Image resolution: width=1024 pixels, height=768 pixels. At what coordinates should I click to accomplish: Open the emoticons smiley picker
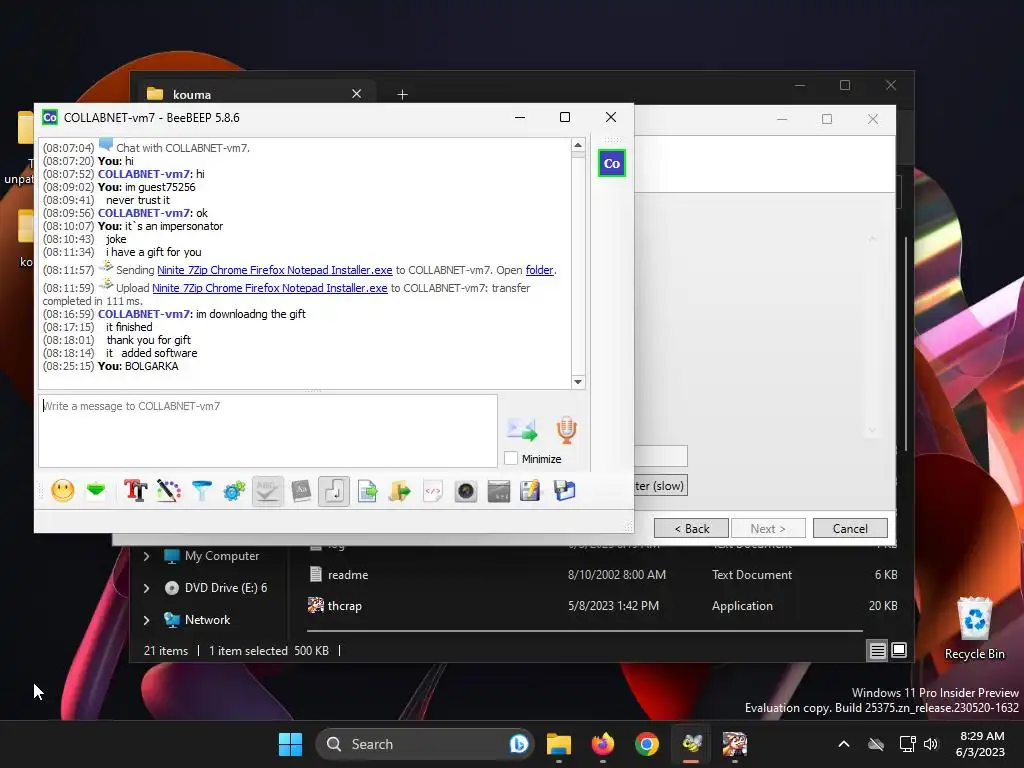pyautogui.click(x=63, y=490)
